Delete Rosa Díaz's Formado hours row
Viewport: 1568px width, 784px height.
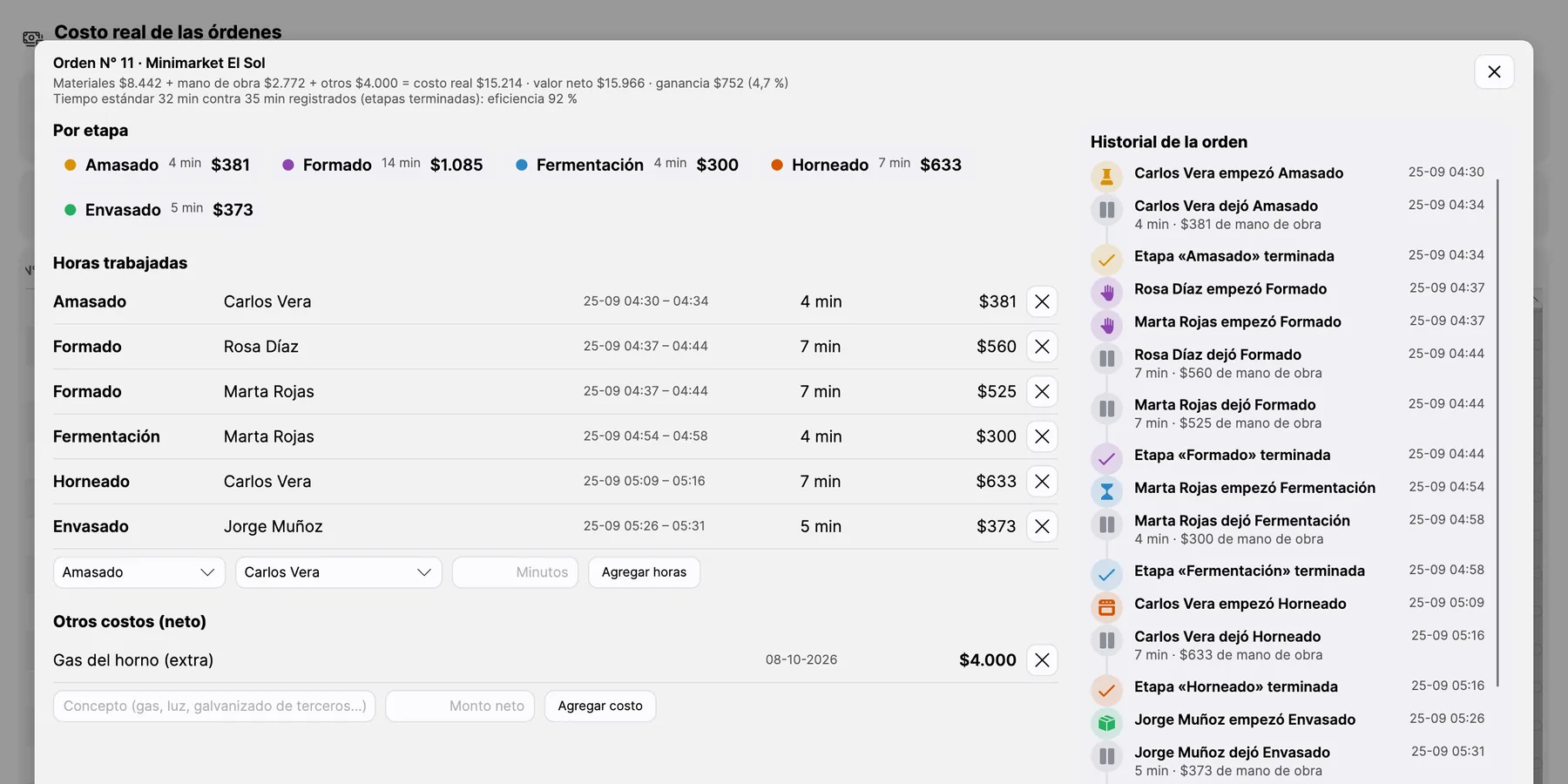(x=1042, y=347)
